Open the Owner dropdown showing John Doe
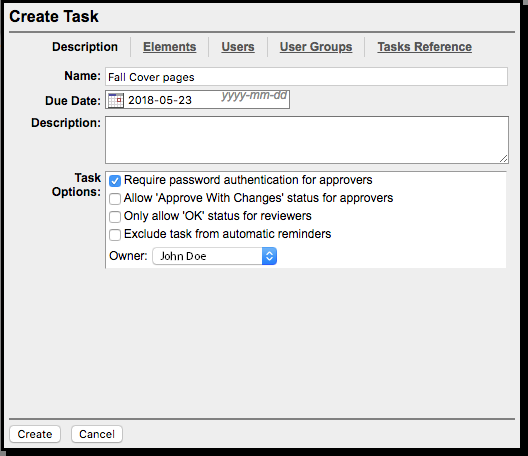The height and width of the screenshot is (456, 528). coord(214,256)
